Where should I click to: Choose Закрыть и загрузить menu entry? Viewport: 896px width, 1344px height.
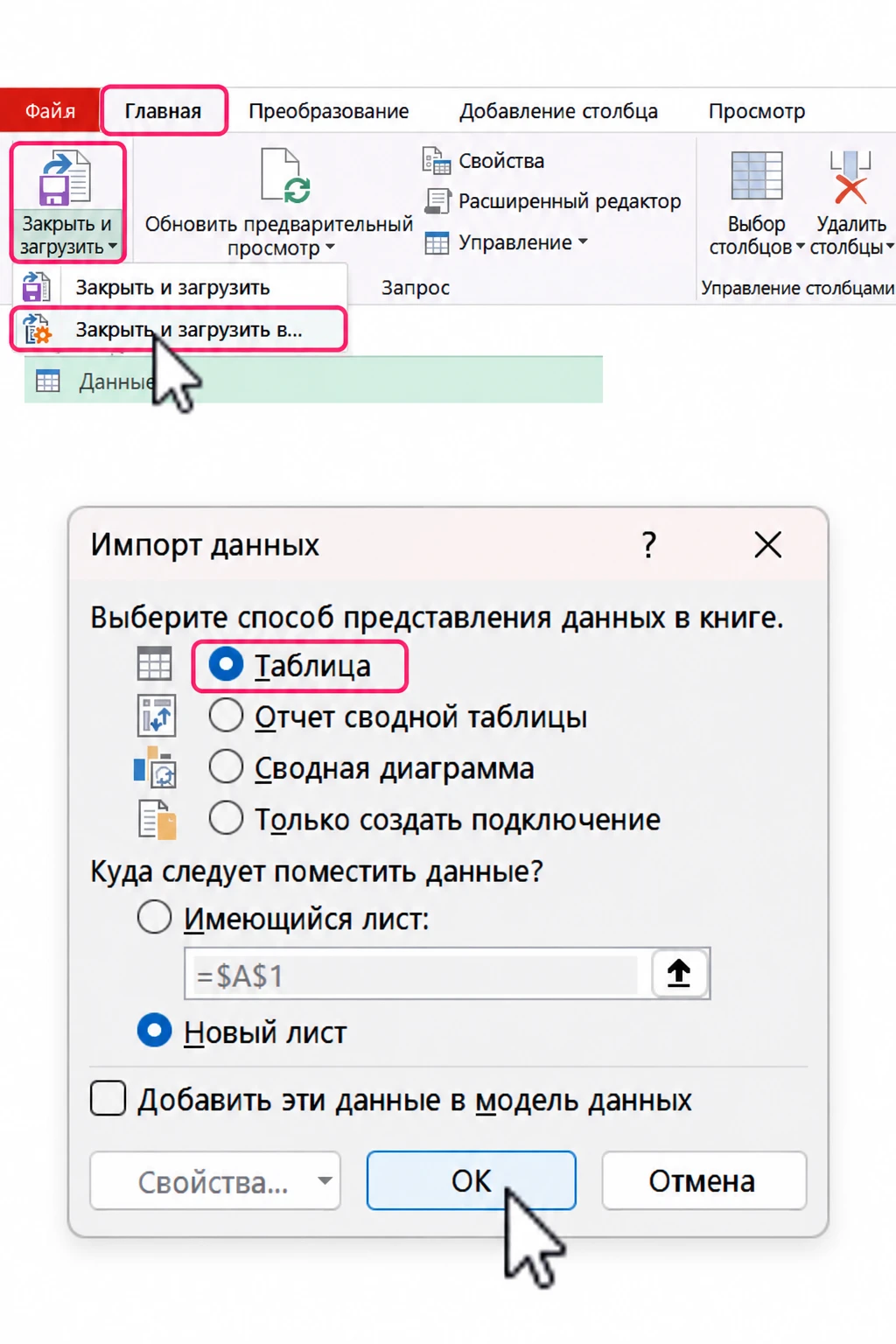click(x=179, y=287)
